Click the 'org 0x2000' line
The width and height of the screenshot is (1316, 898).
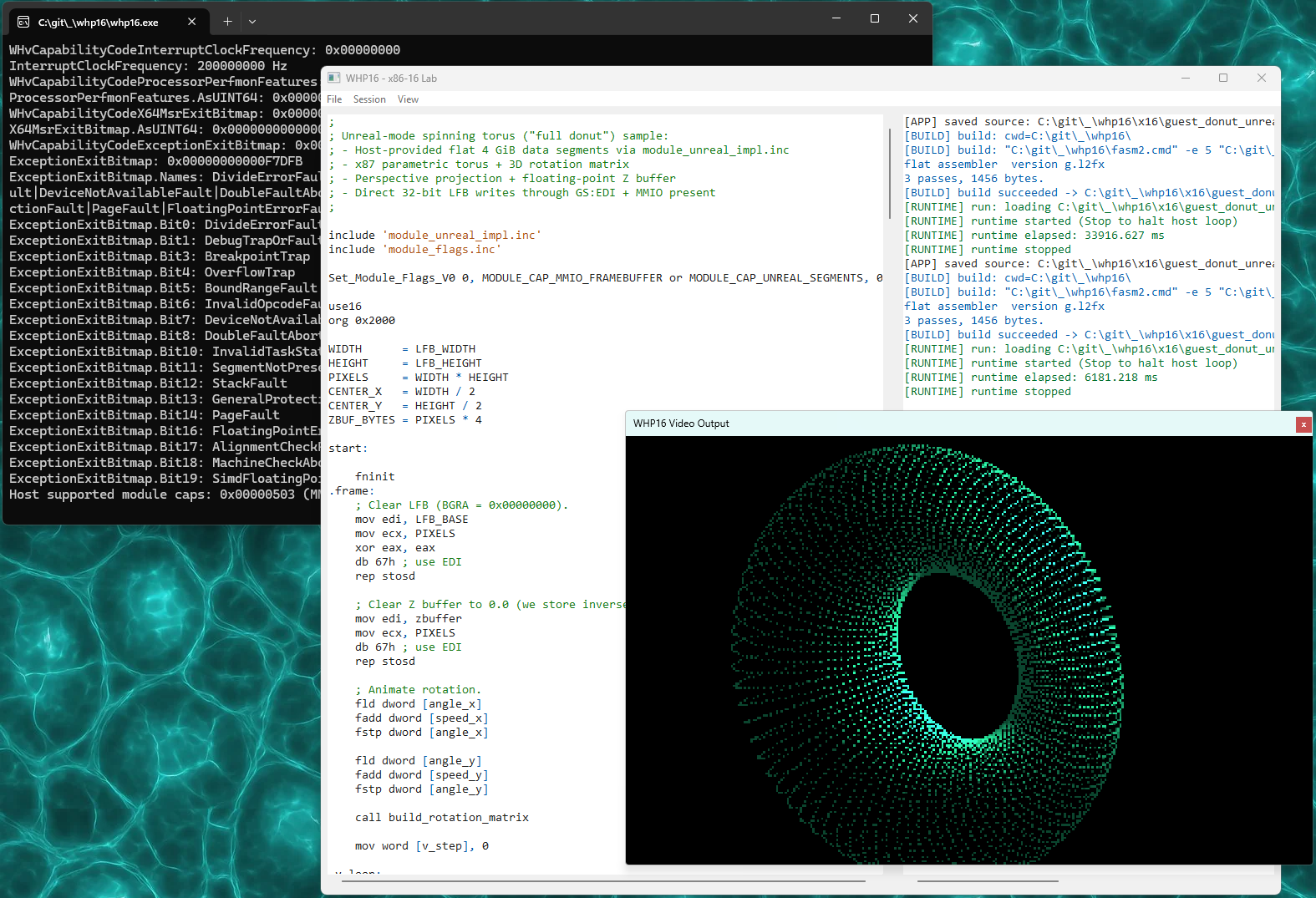tap(362, 321)
